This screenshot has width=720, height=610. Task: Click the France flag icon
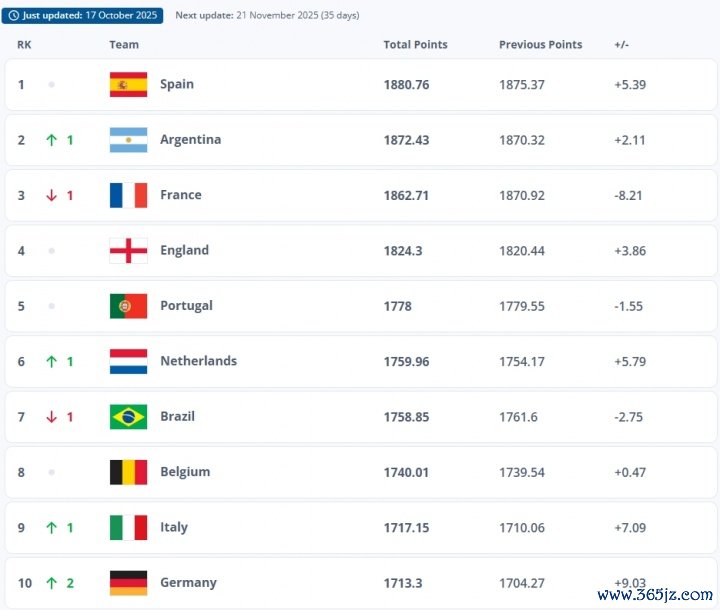tap(128, 196)
